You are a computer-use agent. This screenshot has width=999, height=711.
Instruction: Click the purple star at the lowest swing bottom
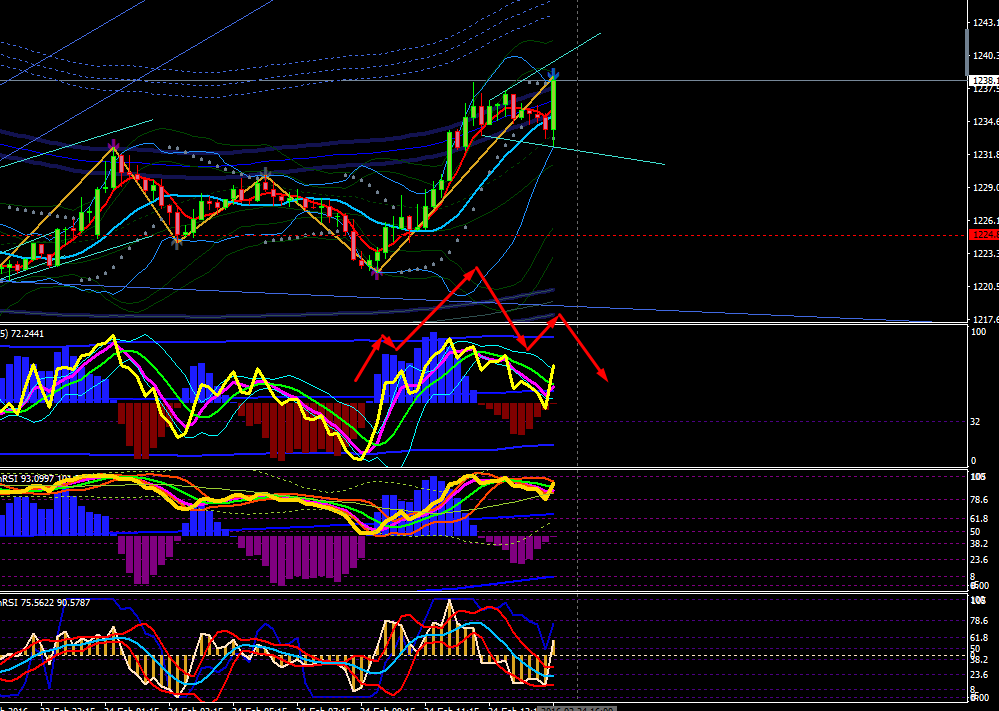click(x=377, y=274)
